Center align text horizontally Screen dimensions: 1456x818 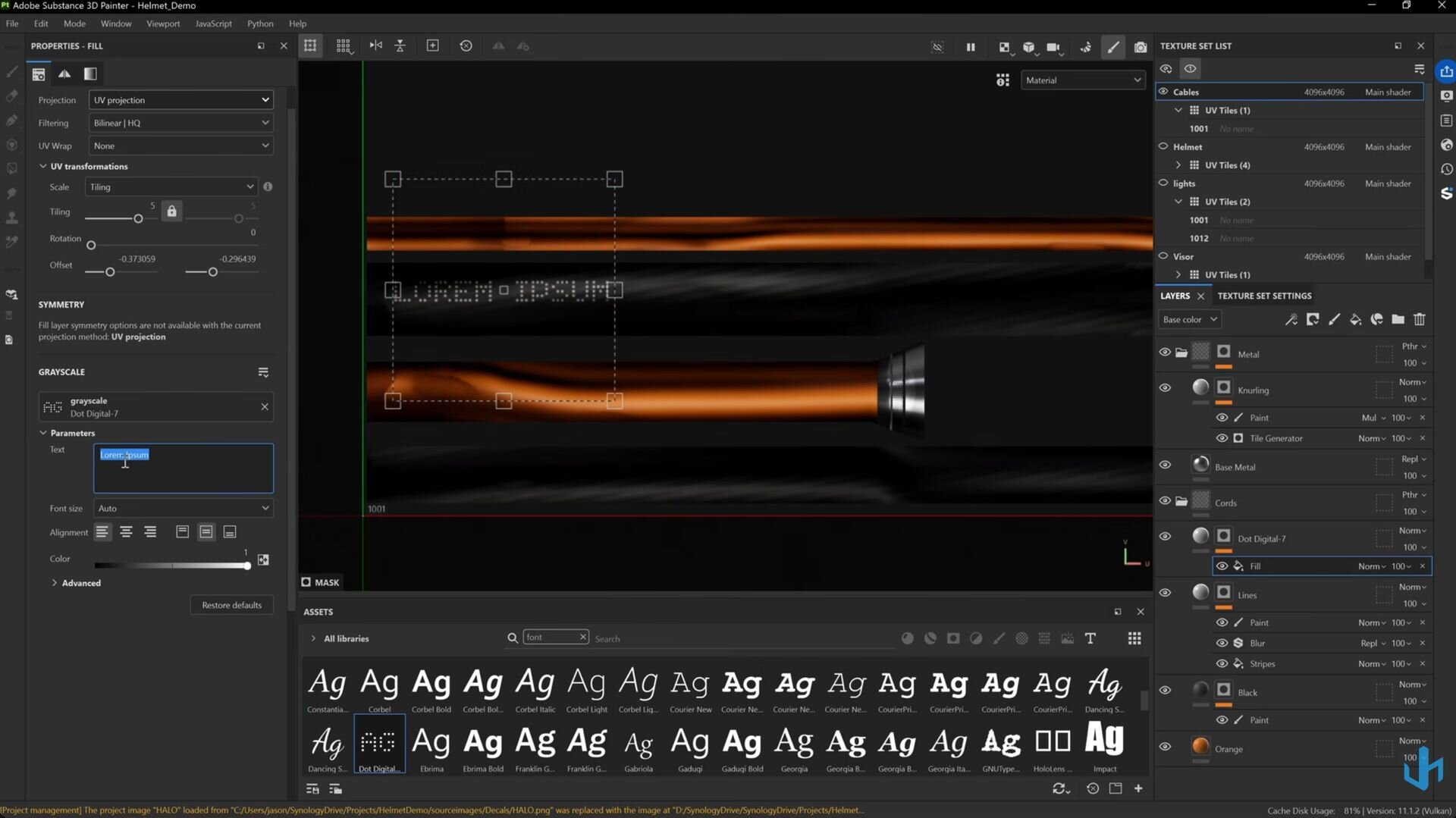click(x=126, y=532)
